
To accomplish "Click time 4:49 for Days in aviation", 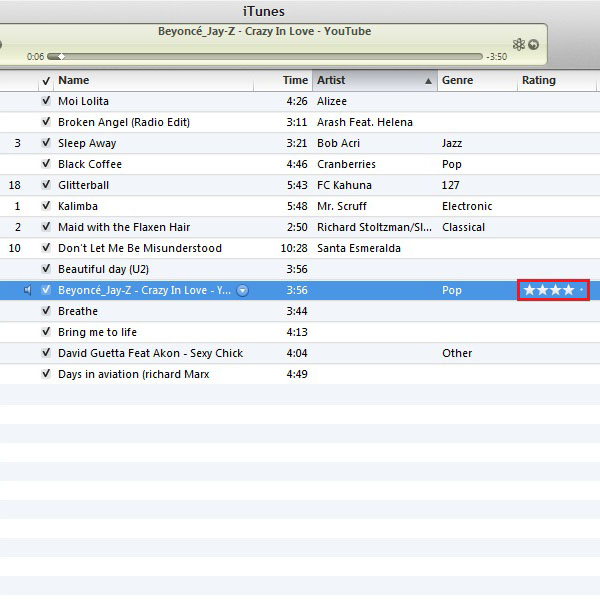I will tap(297, 374).
